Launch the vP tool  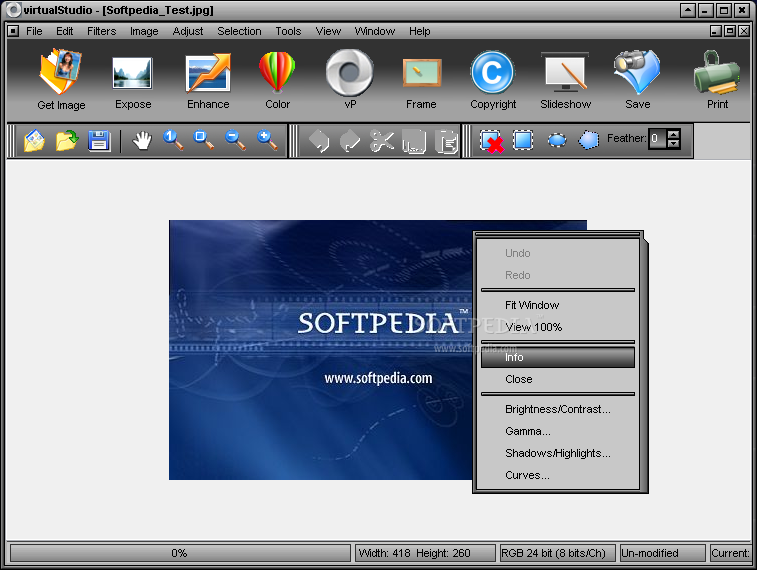pyautogui.click(x=350, y=80)
